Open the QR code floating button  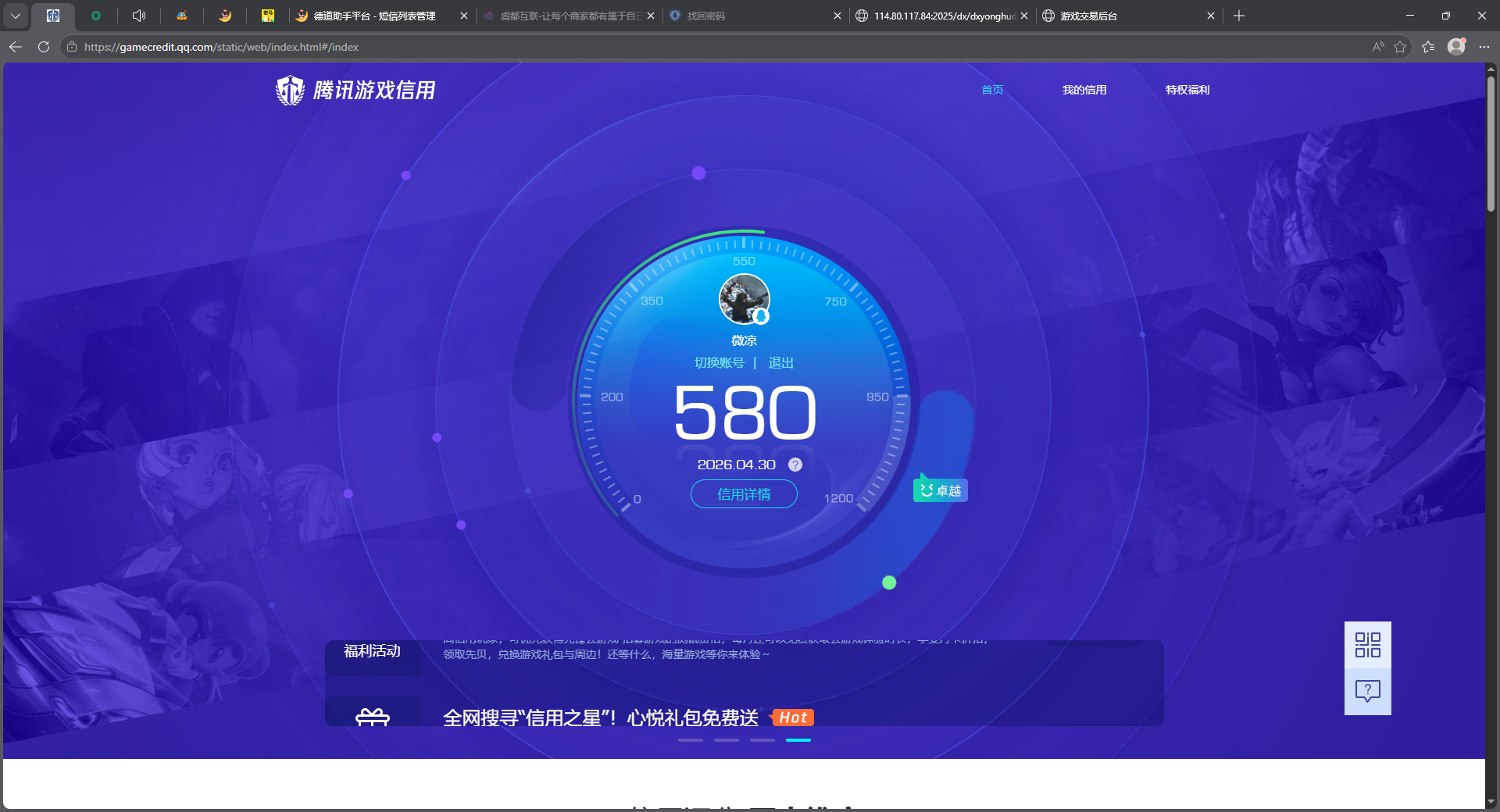pos(1368,645)
